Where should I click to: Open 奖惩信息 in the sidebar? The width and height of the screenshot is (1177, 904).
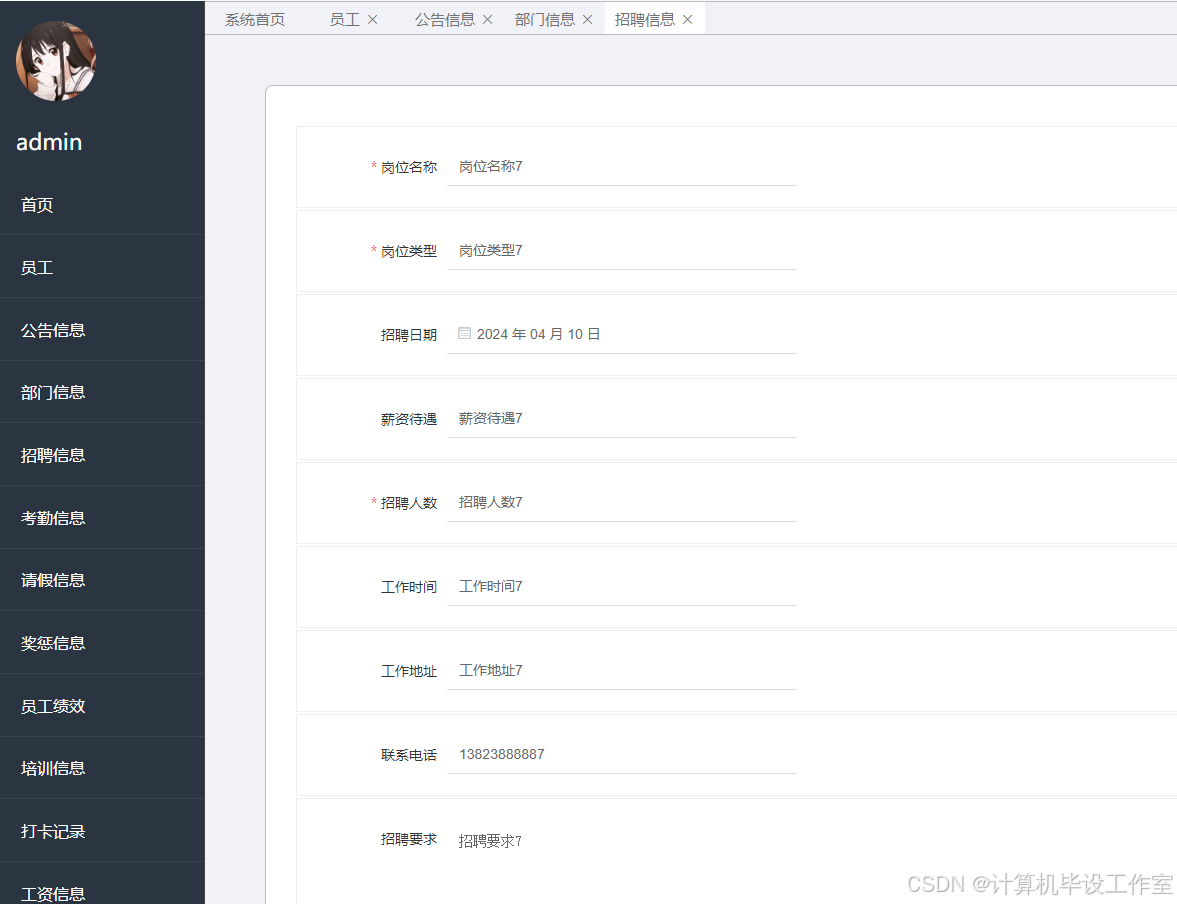(102, 643)
